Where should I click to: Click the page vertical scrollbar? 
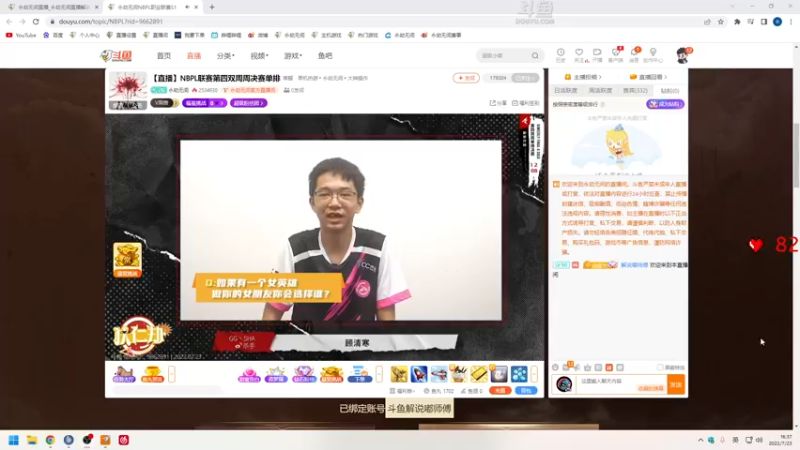coord(796,155)
